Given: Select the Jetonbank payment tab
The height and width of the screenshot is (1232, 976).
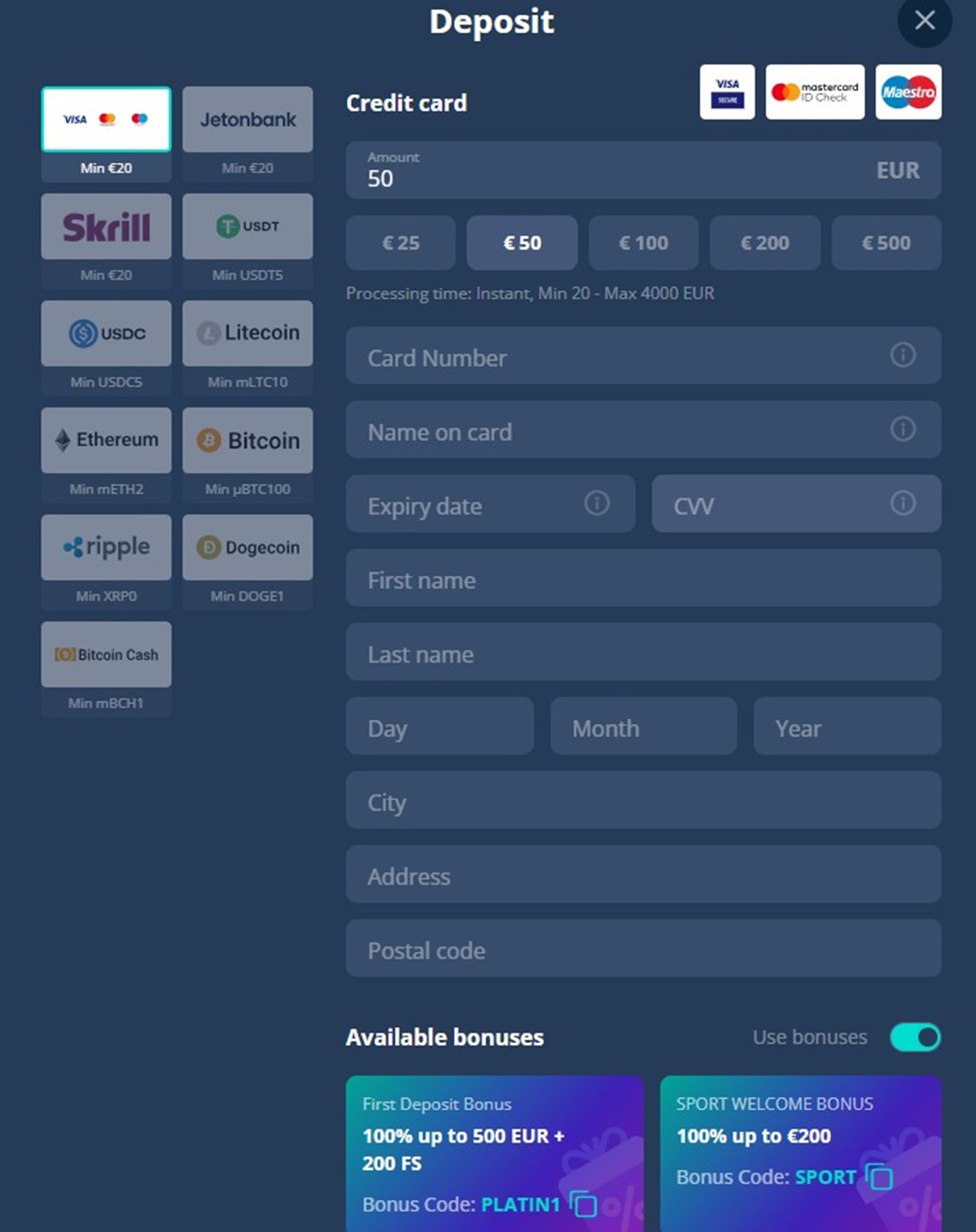Looking at the screenshot, I should (x=248, y=120).
